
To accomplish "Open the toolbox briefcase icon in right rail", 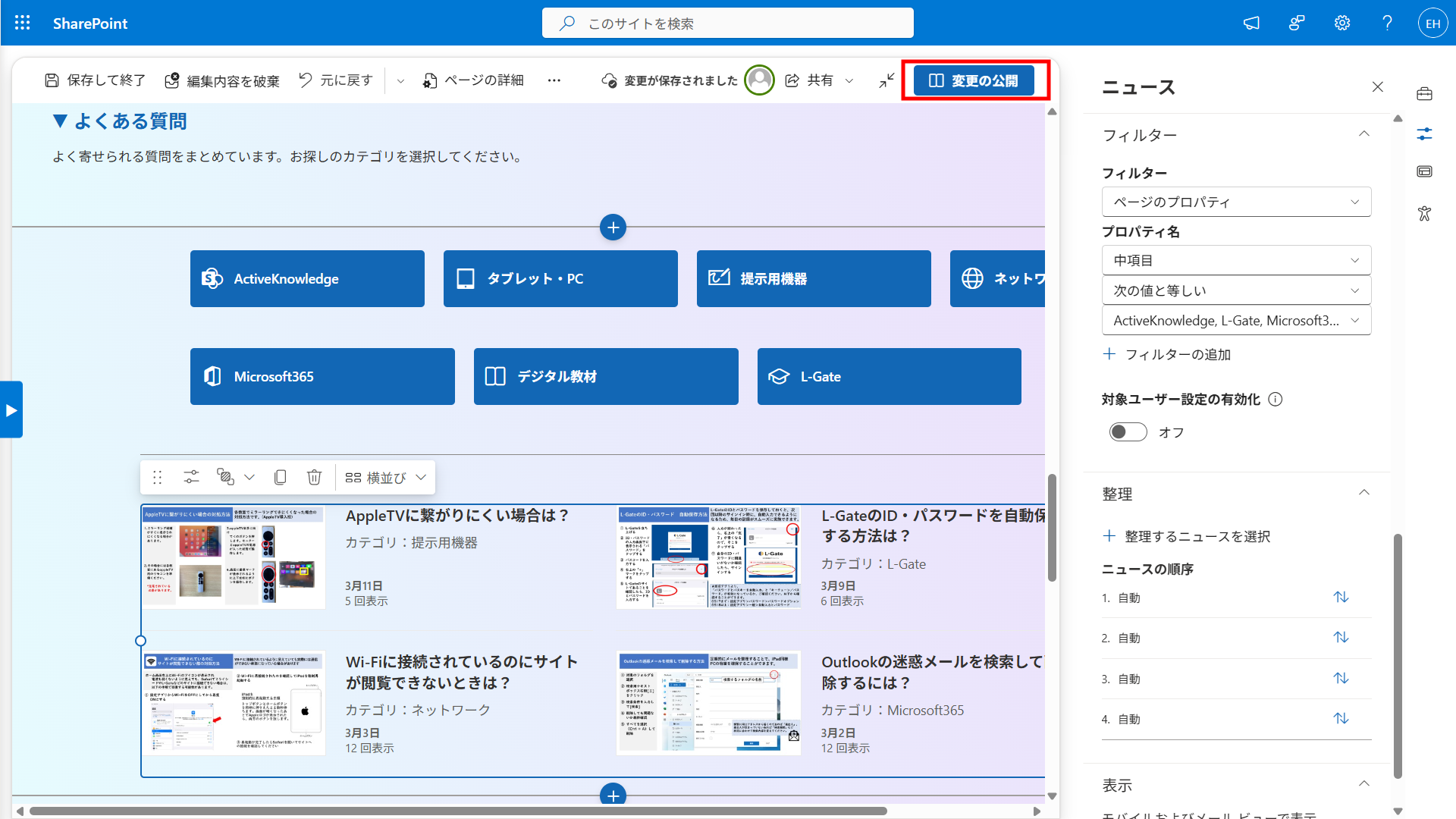I will 1424,94.
